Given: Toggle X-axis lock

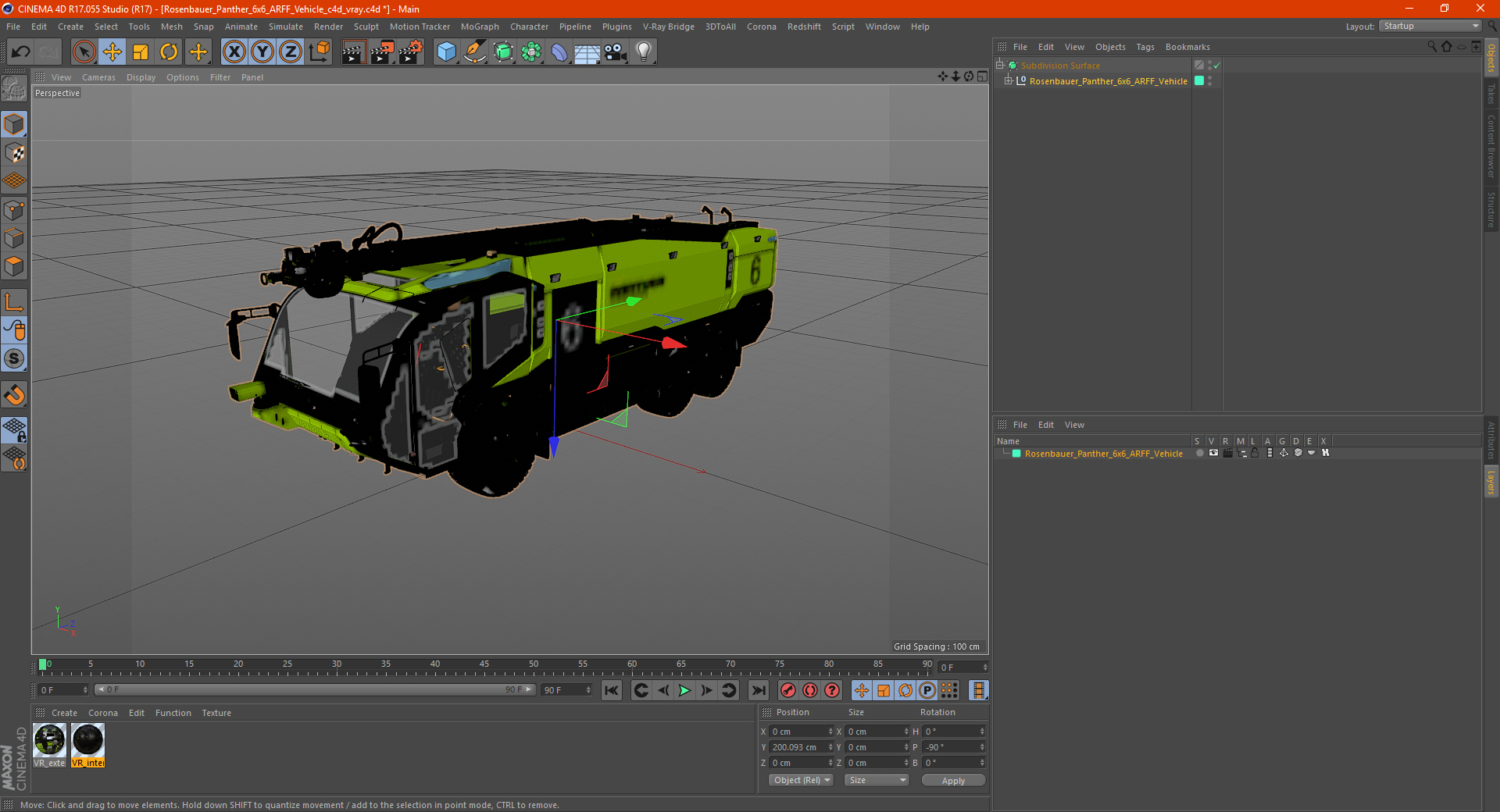Looking at the screenshot, I should coord(234,52).
